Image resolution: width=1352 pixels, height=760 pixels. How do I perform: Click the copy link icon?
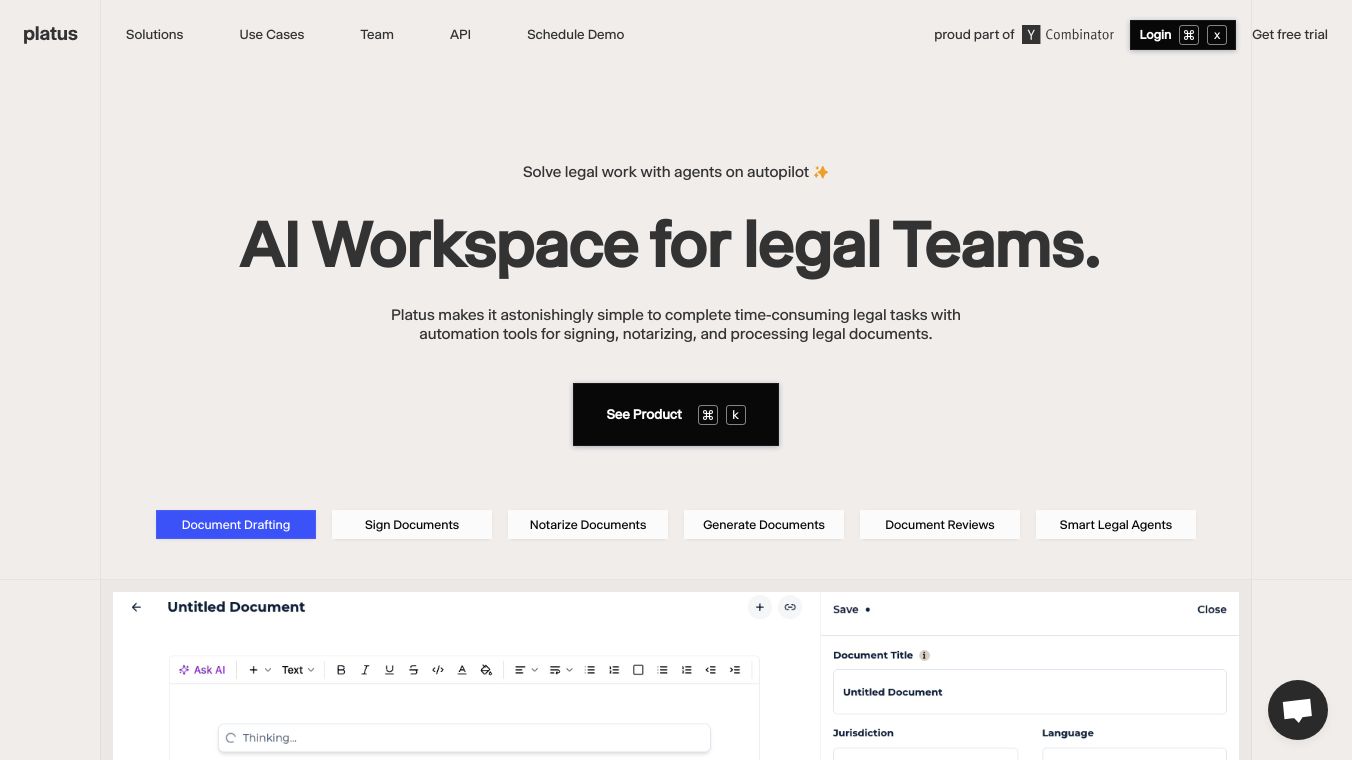(790, 607)
